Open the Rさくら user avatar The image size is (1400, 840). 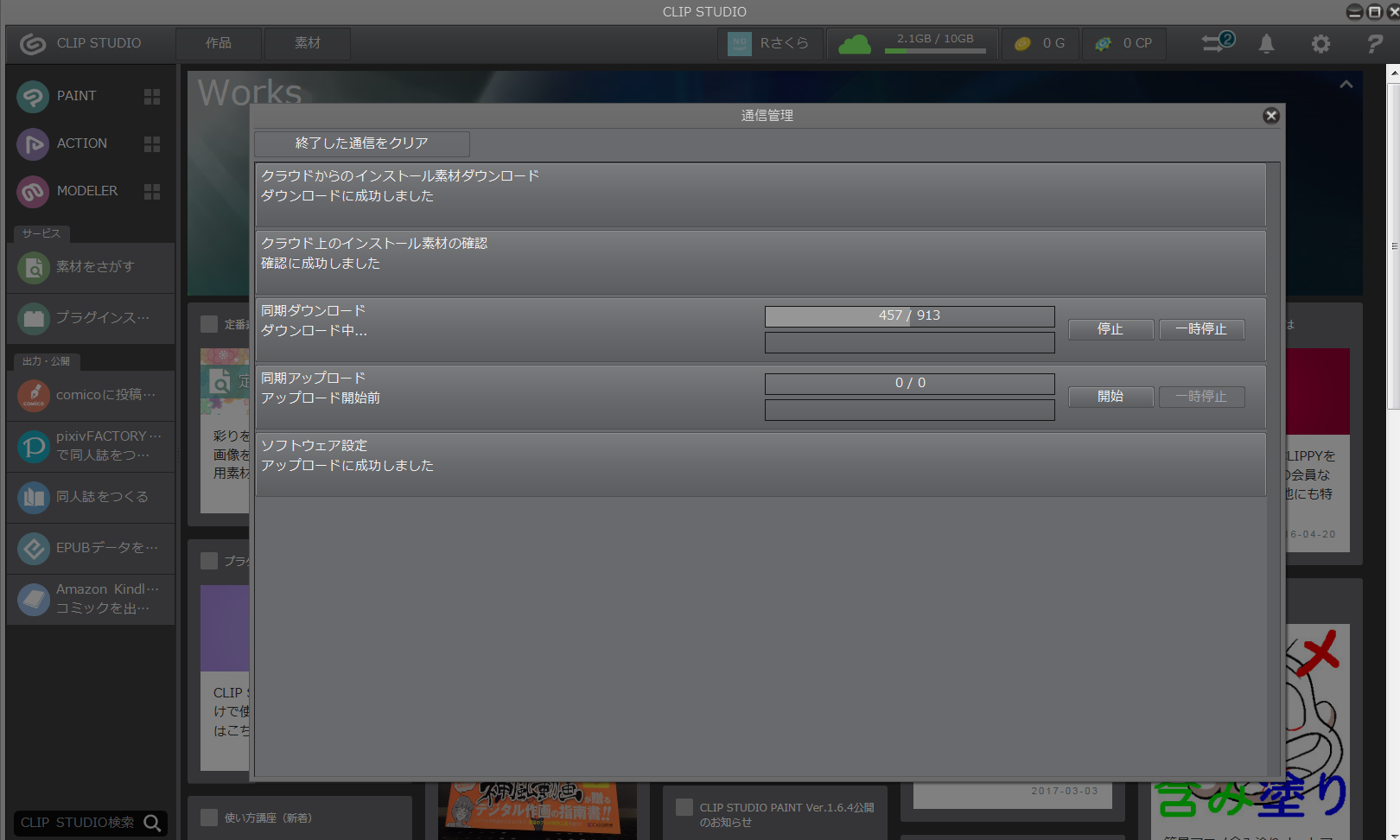740,43
